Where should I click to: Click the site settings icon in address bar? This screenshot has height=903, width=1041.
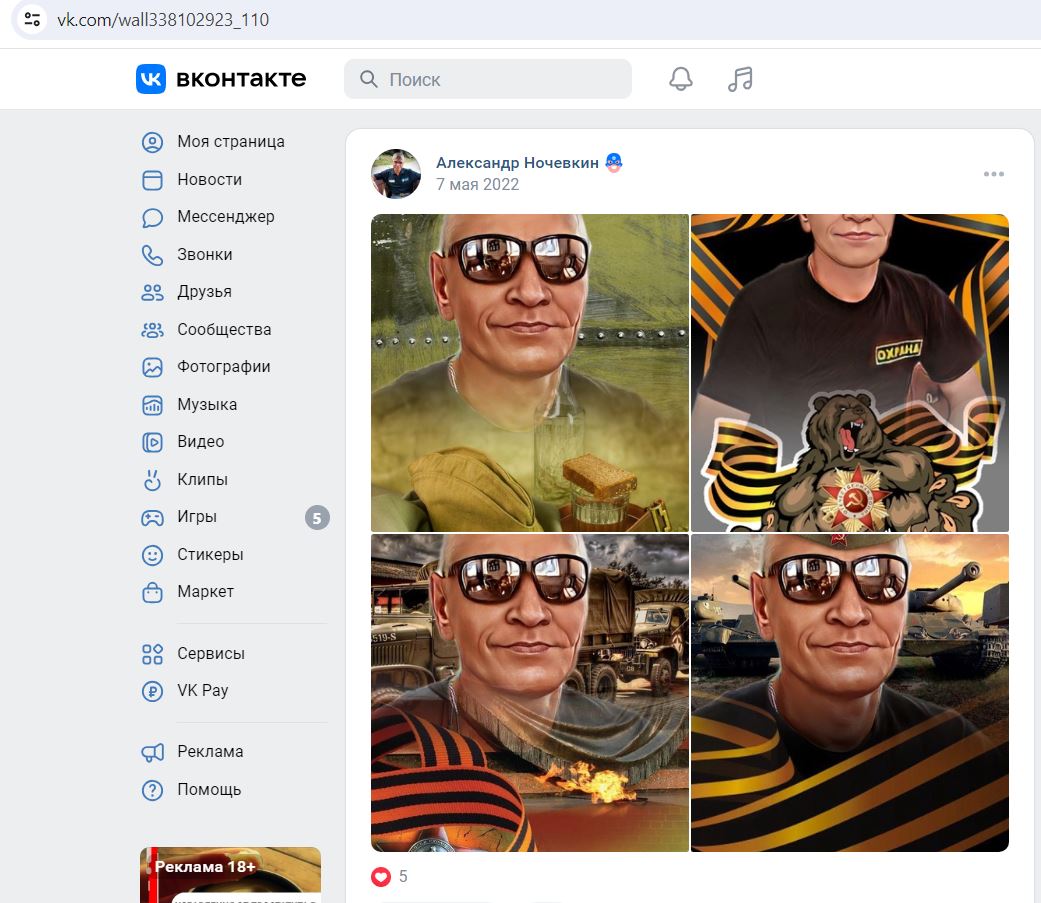coord(32,19)
